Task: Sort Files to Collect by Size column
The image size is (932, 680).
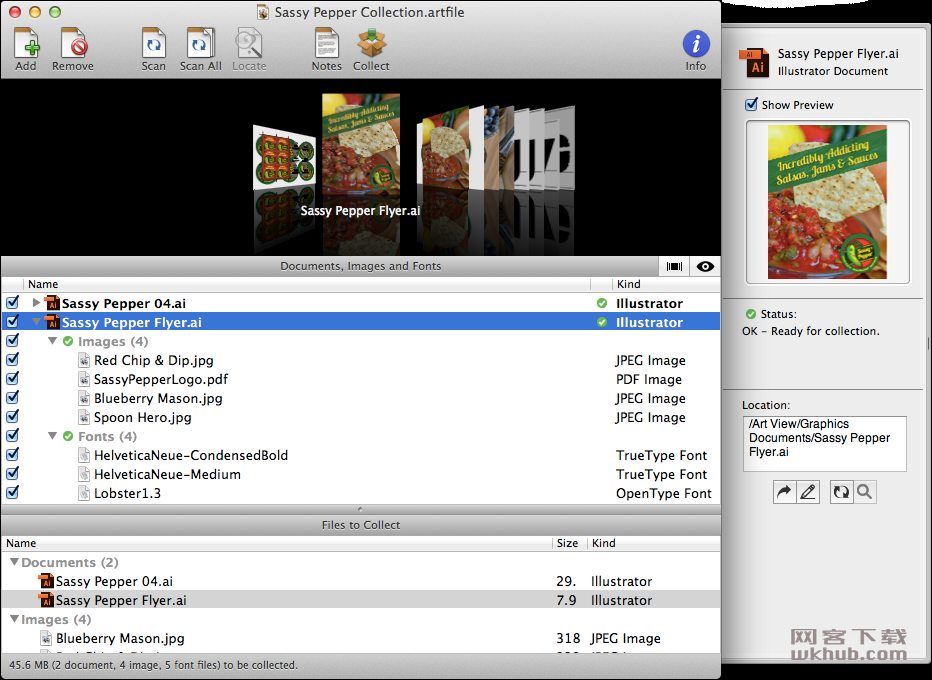Action: pyautogui.click(x=569, y=543)
